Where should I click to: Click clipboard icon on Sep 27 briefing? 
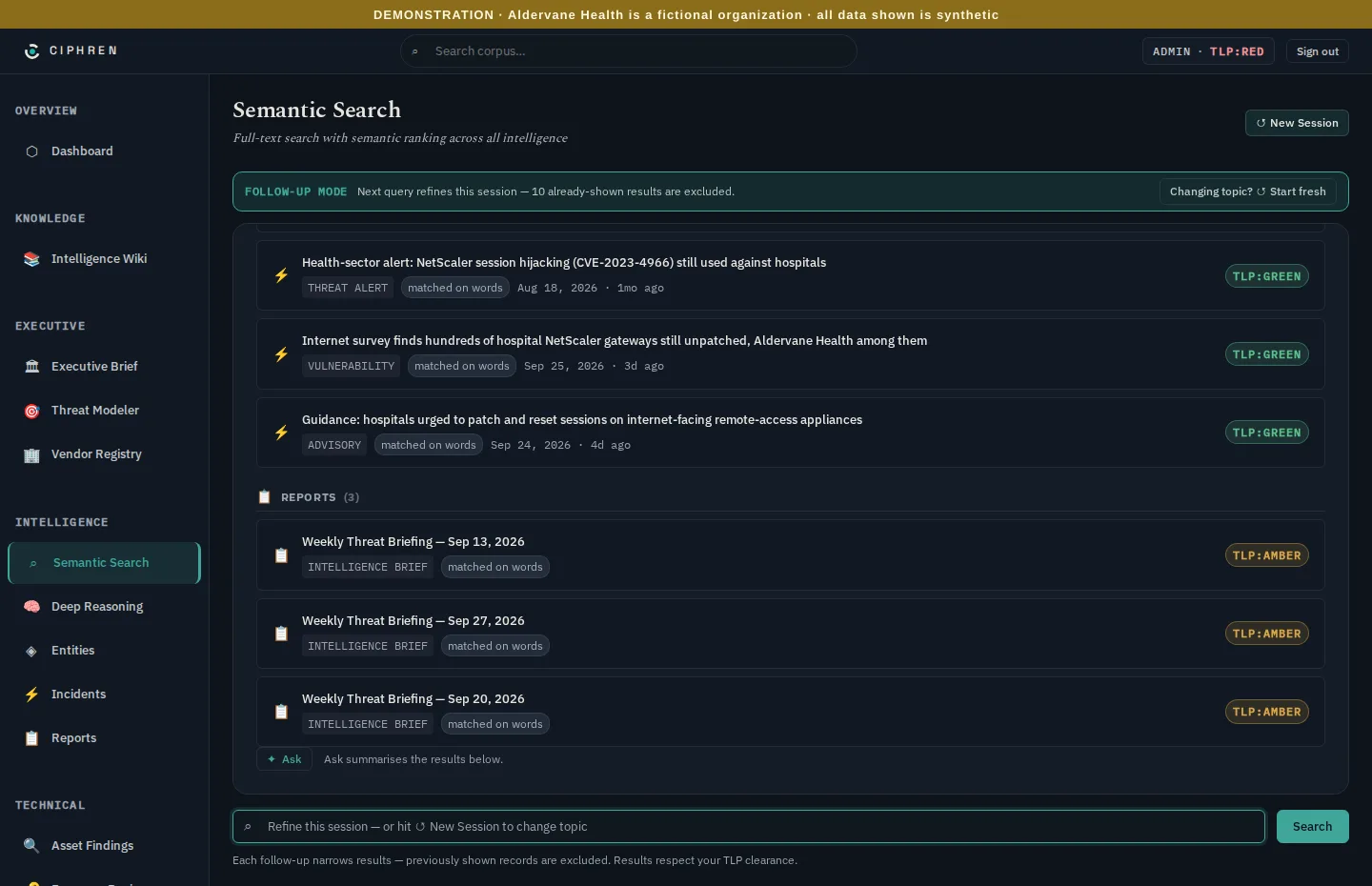281,634
